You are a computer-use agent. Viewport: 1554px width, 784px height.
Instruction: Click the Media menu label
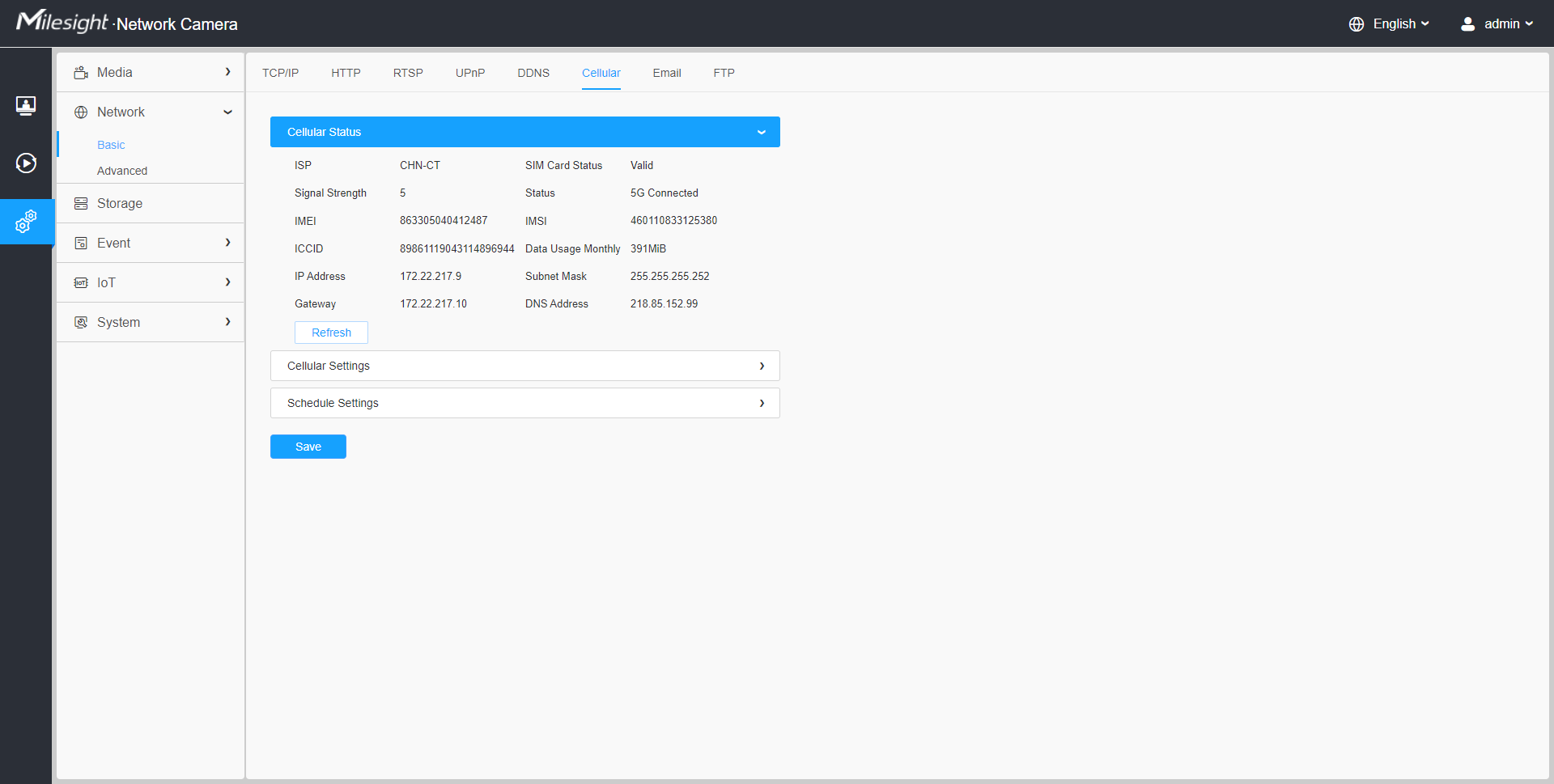pyautogui.click(x=115, y=73)
